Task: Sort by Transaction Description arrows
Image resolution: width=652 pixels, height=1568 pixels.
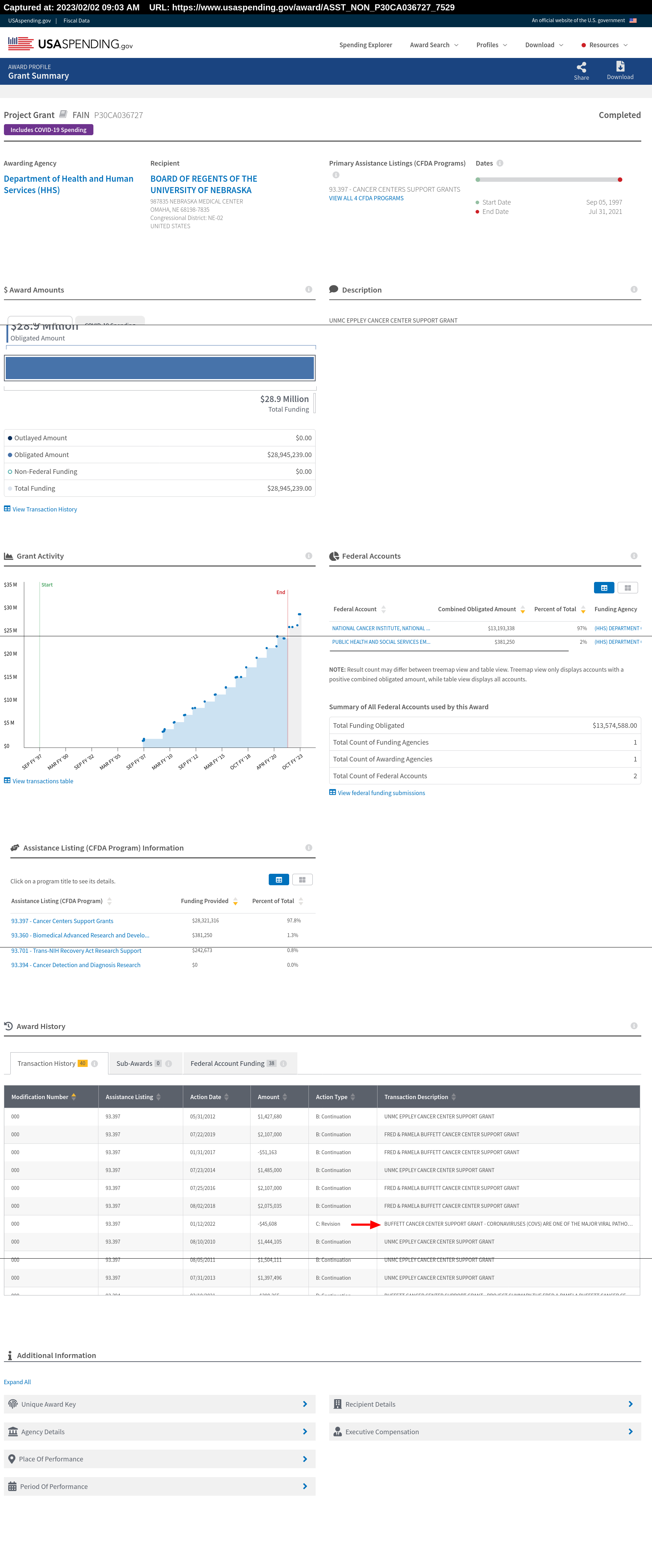Action: coord(453,1097)
